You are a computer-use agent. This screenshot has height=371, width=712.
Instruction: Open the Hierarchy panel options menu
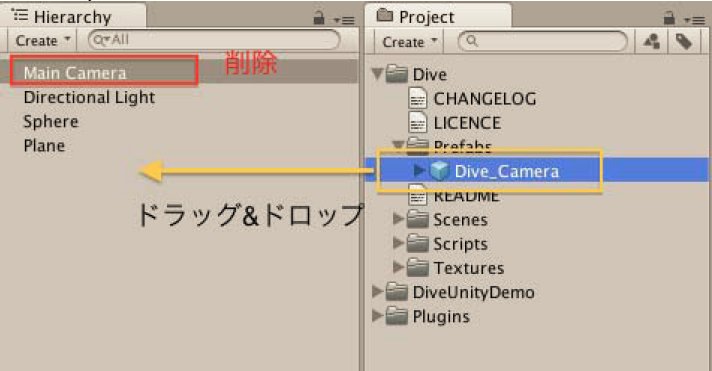click(344, 20)
